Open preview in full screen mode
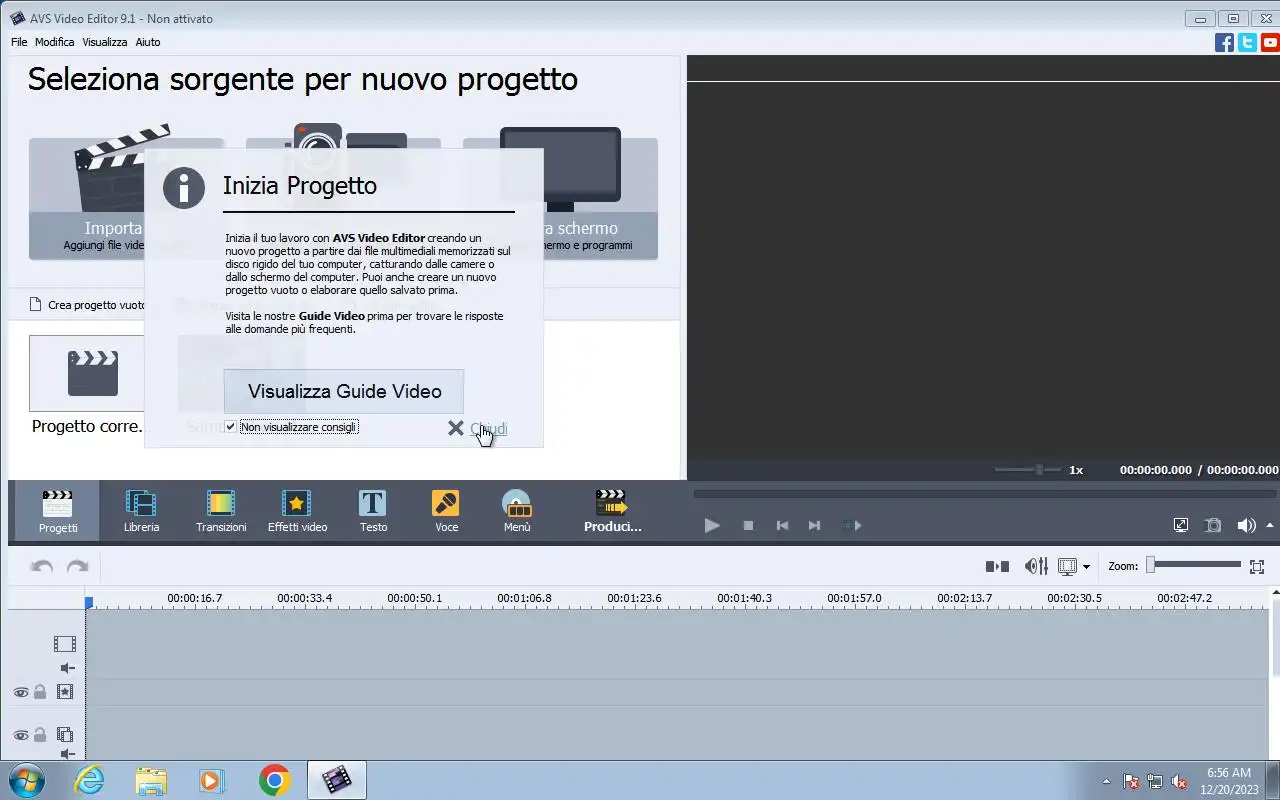 [1181, 525]
